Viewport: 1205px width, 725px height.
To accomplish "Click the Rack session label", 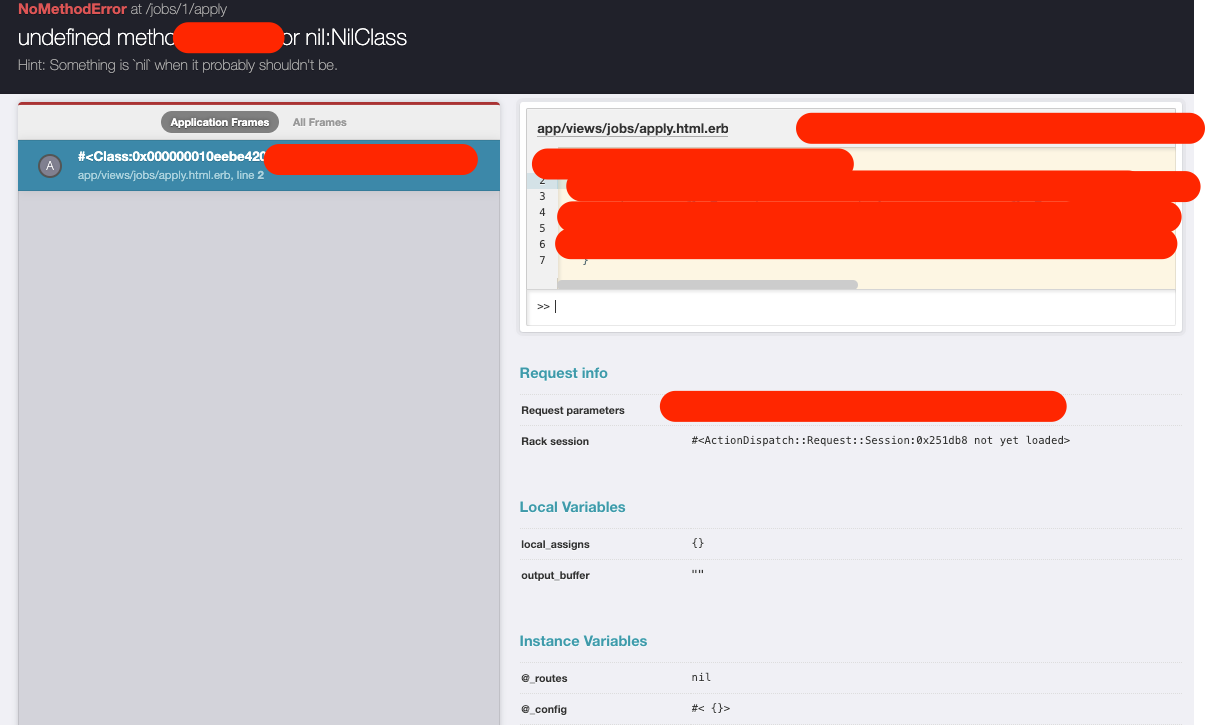I will point(555,441).
